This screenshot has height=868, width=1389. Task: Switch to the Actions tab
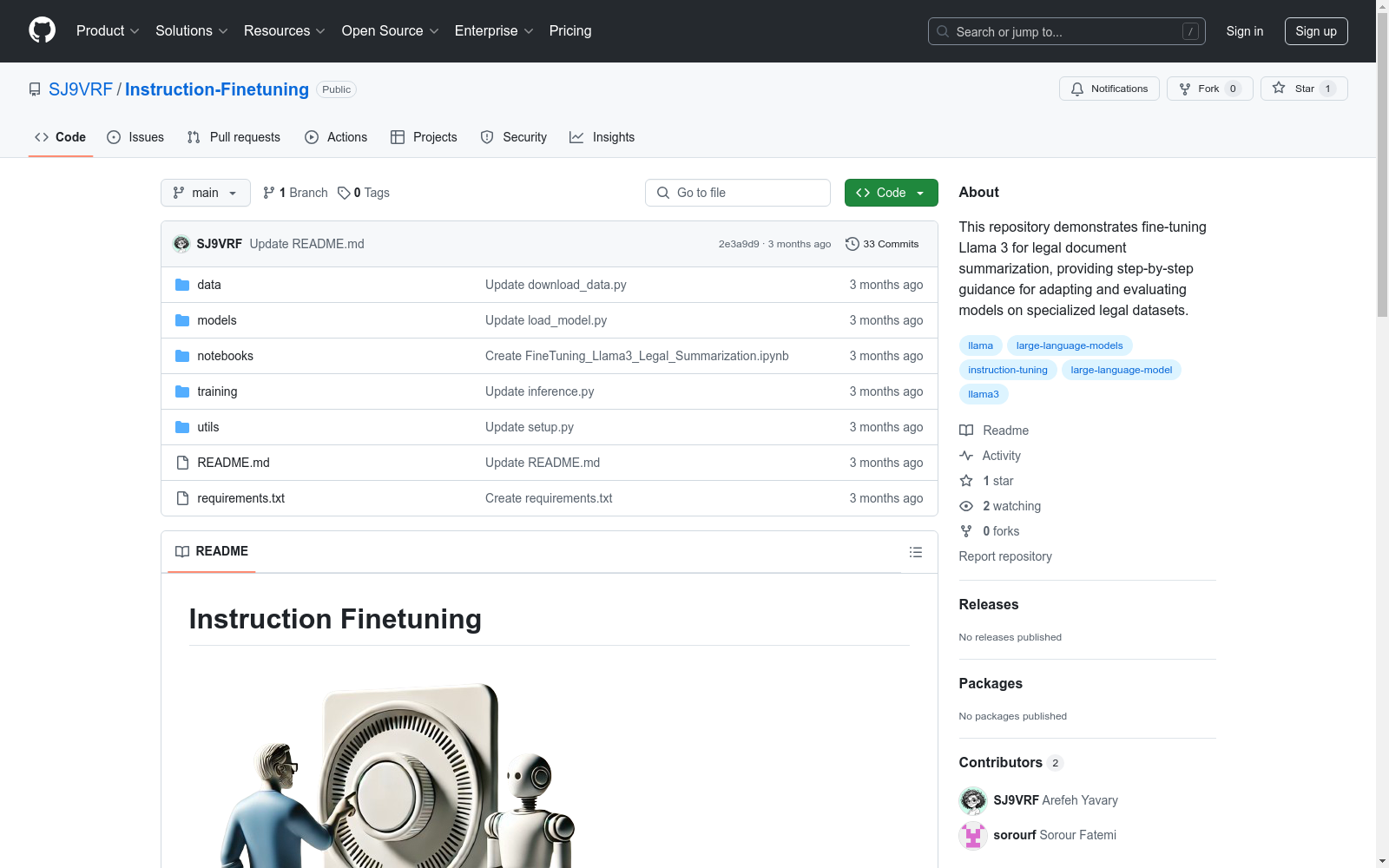pos(336,137)
